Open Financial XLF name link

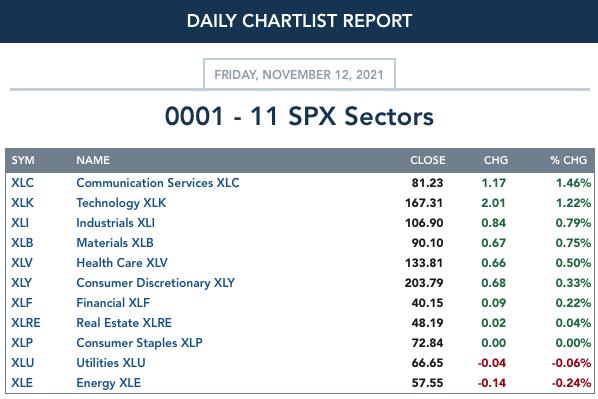coord(113,302)
